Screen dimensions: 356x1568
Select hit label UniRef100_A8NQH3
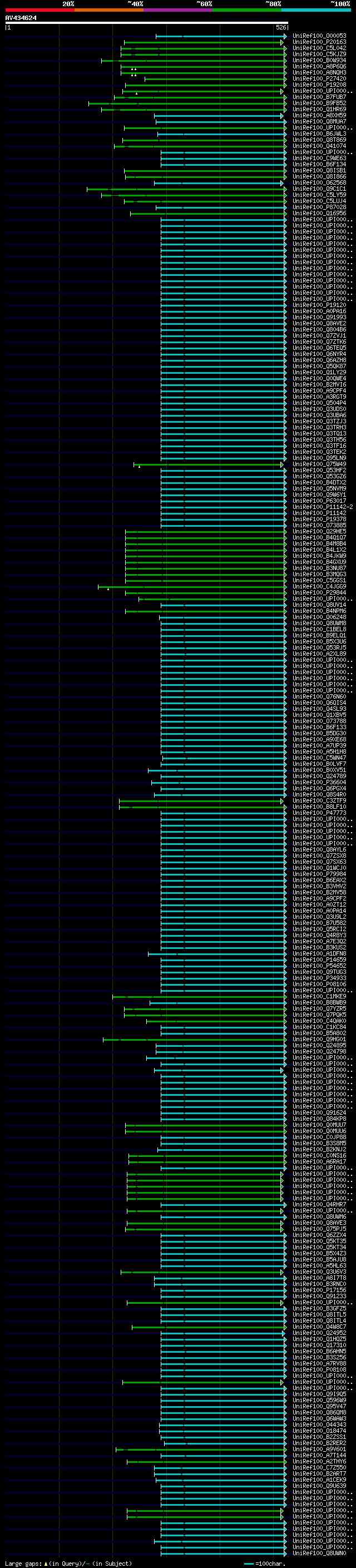click(x=319, y=72)
